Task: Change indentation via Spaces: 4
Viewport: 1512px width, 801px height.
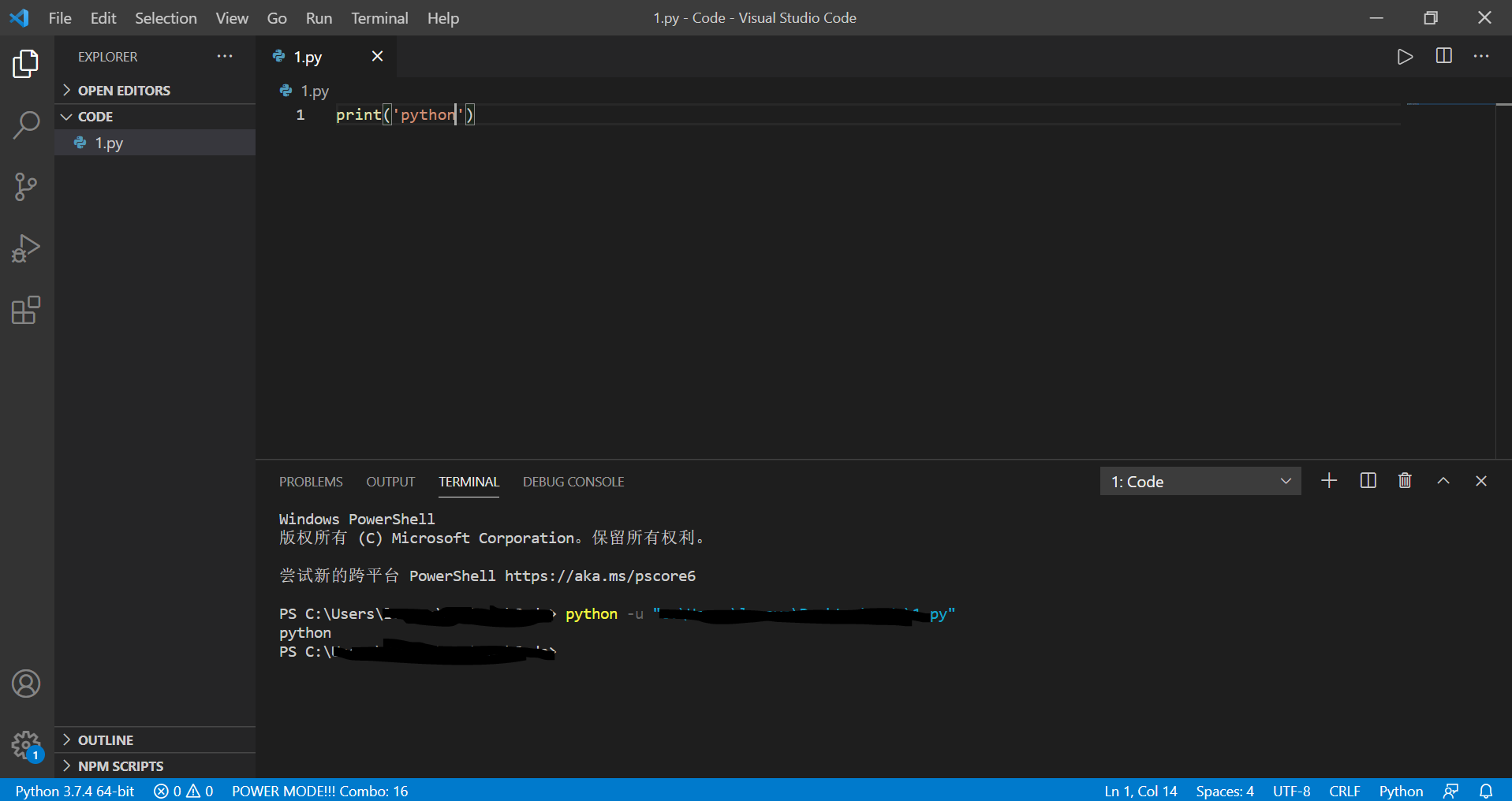Action: point(1225,791)
